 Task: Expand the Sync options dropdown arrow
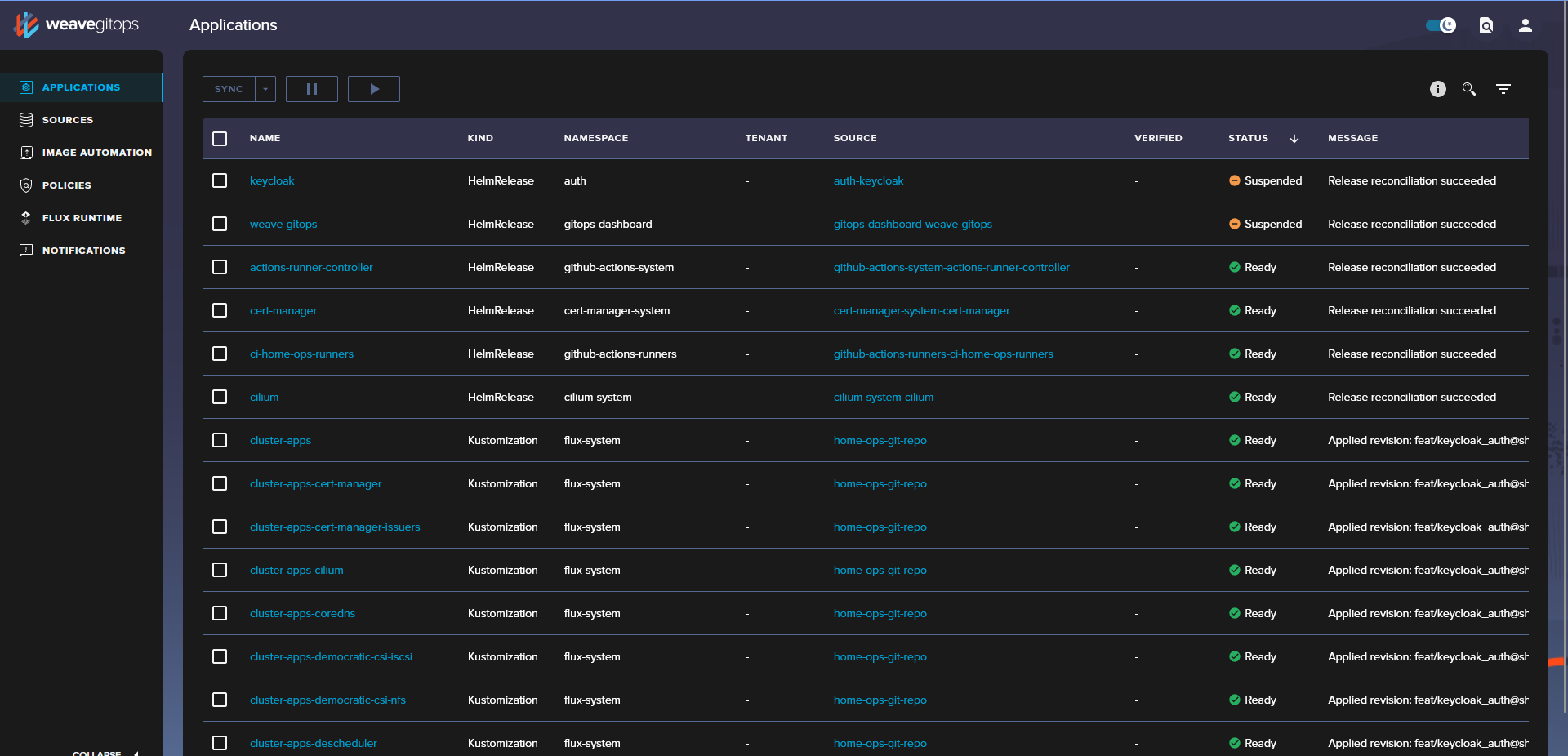[x=265, y=89]
